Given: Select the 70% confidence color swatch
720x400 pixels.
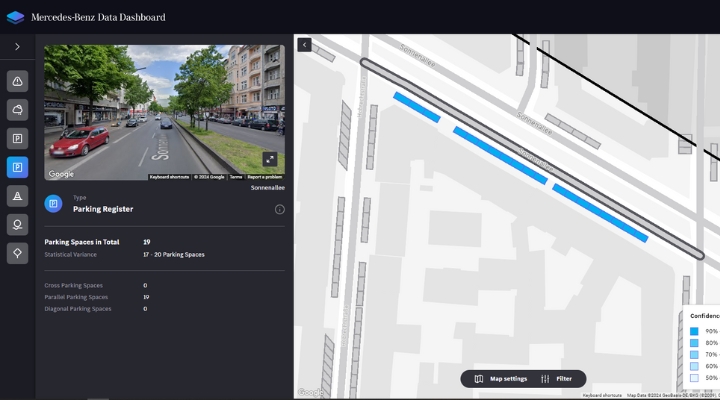Looking at the screenshot, I should point(694,355).
